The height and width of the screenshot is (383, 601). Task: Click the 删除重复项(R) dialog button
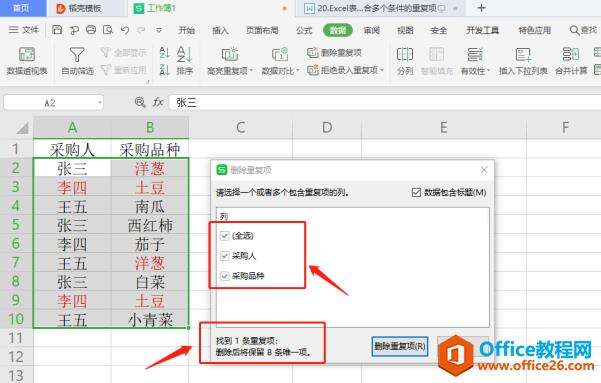(400, 346)
